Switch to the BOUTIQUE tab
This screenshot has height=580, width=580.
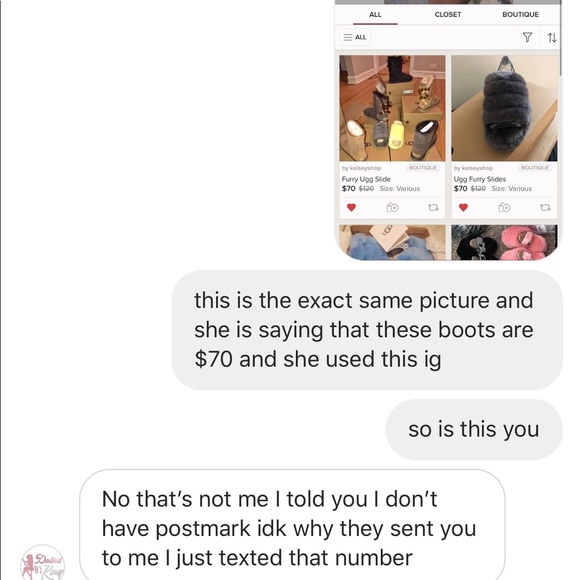pyautogui.click(x=520, y=14)
